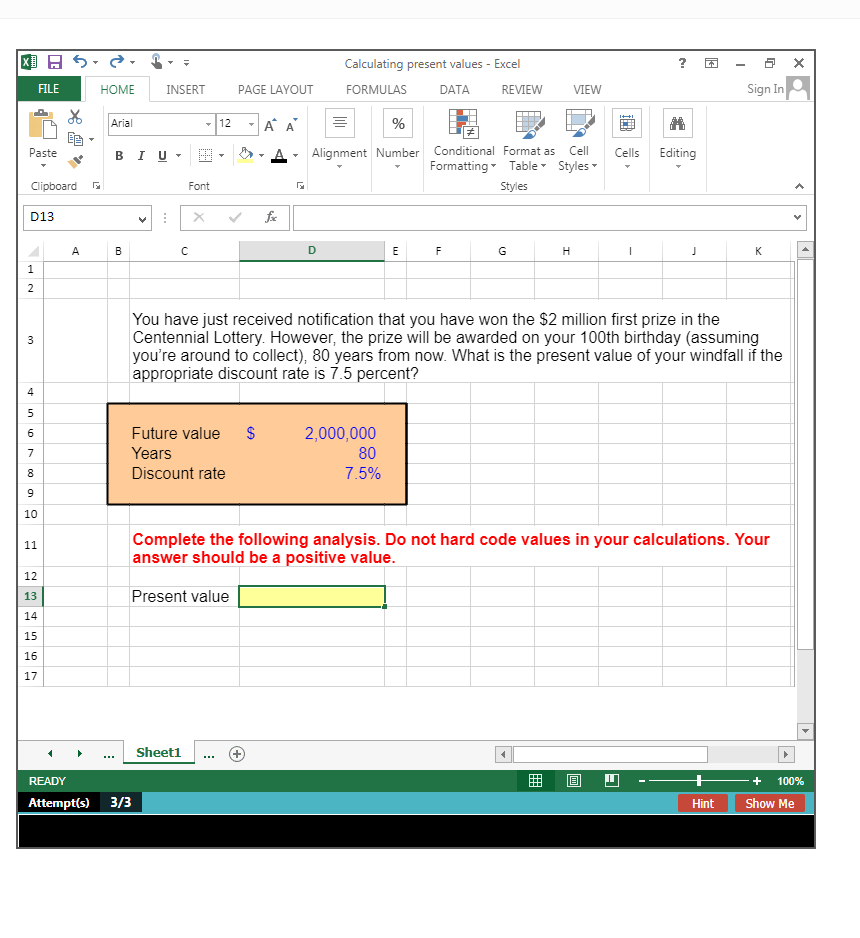Click the Show Me button
860x938 pixels.
pos(769,802)
